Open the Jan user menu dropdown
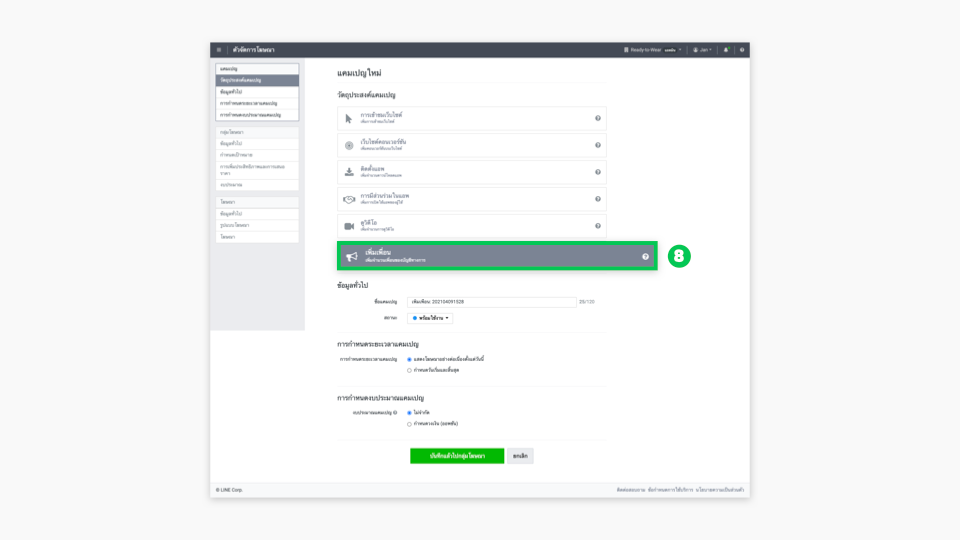 [702, 50]
